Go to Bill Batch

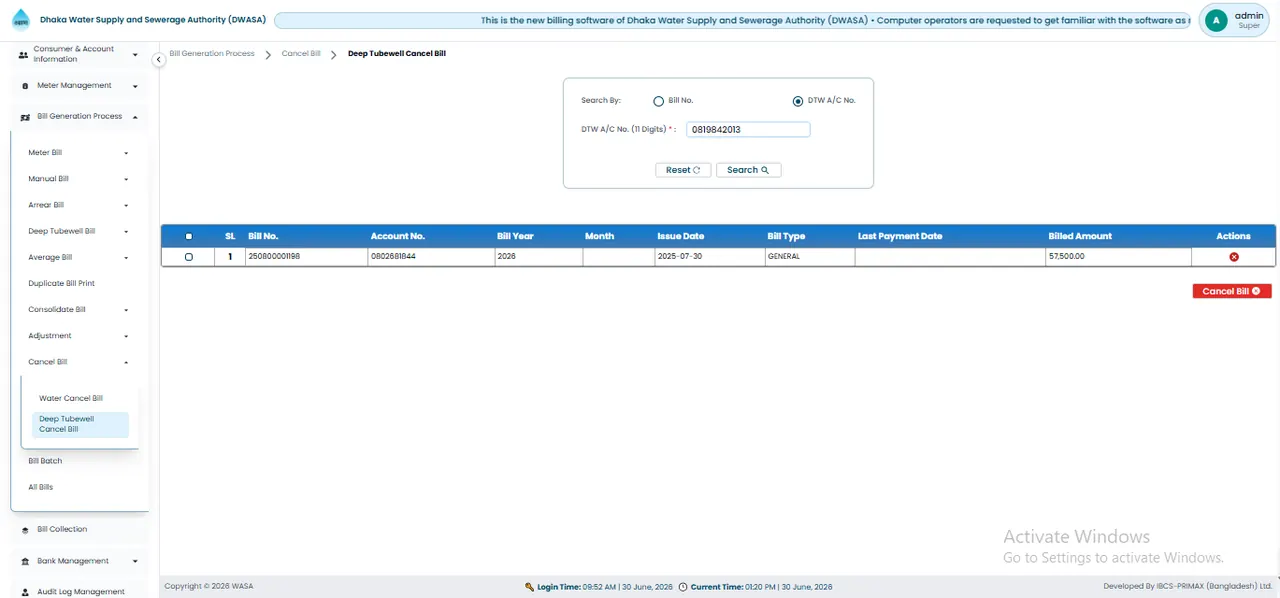pos(45,461)
